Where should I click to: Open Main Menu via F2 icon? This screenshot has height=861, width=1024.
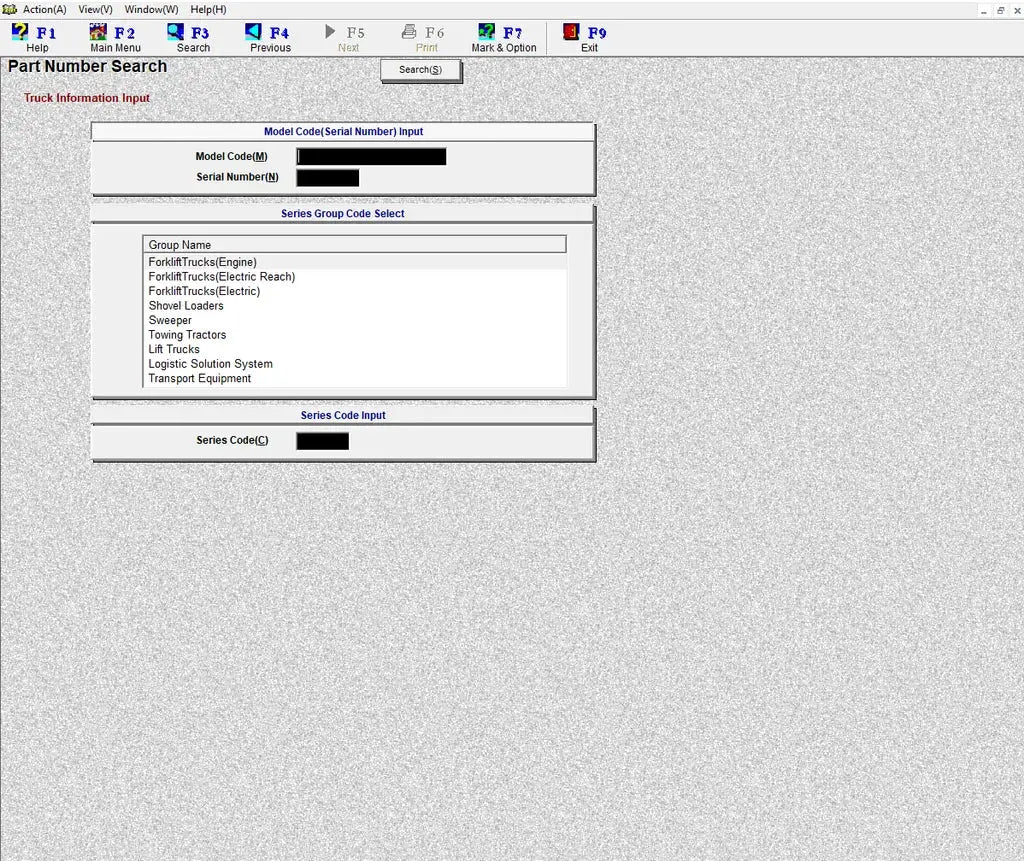(99, 32)
